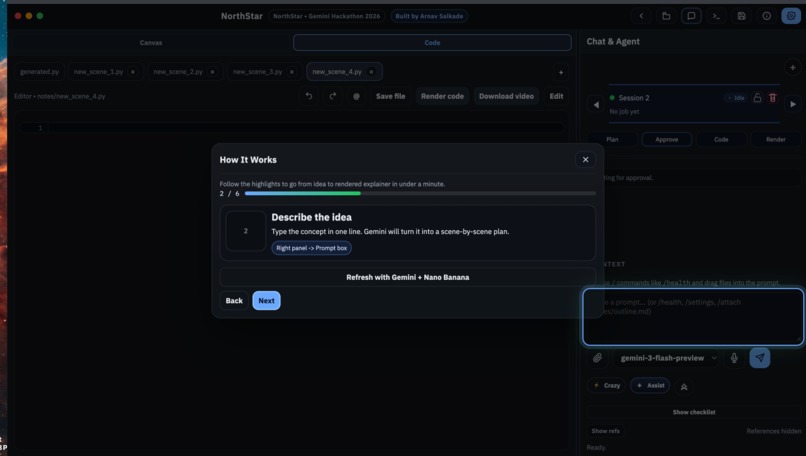The height and width of the screenshot is (456, 806).
Task: Open the info circle icon
Action: tap(766, 16)
